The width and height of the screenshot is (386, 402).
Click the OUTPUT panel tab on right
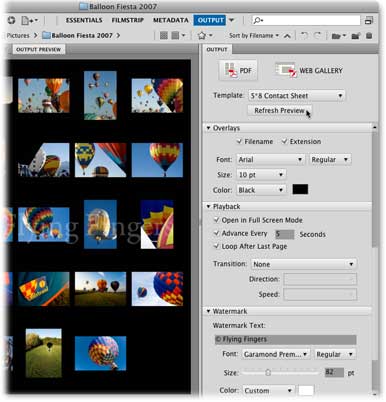(x=217, y=49)
